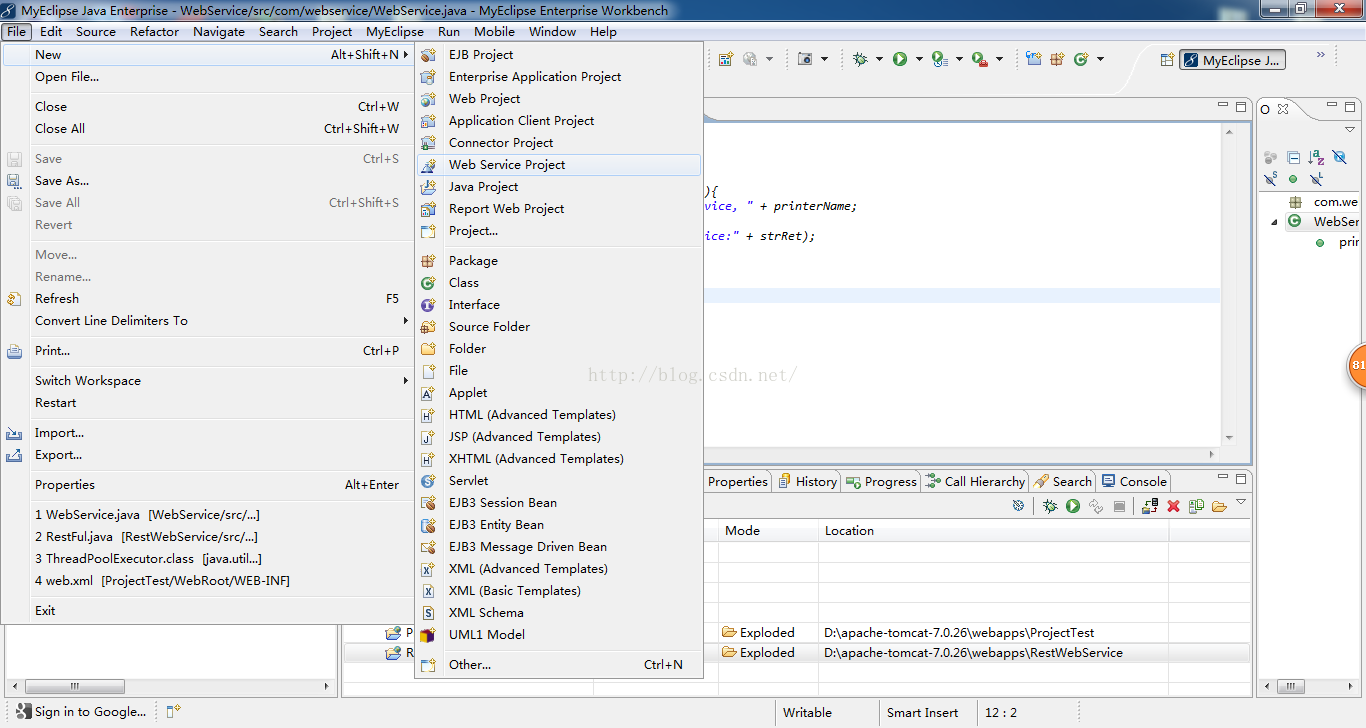Click the Debug bug icon in top toolbar
1366x728 pixels.
pyautogui.click(x=860, y=59)
